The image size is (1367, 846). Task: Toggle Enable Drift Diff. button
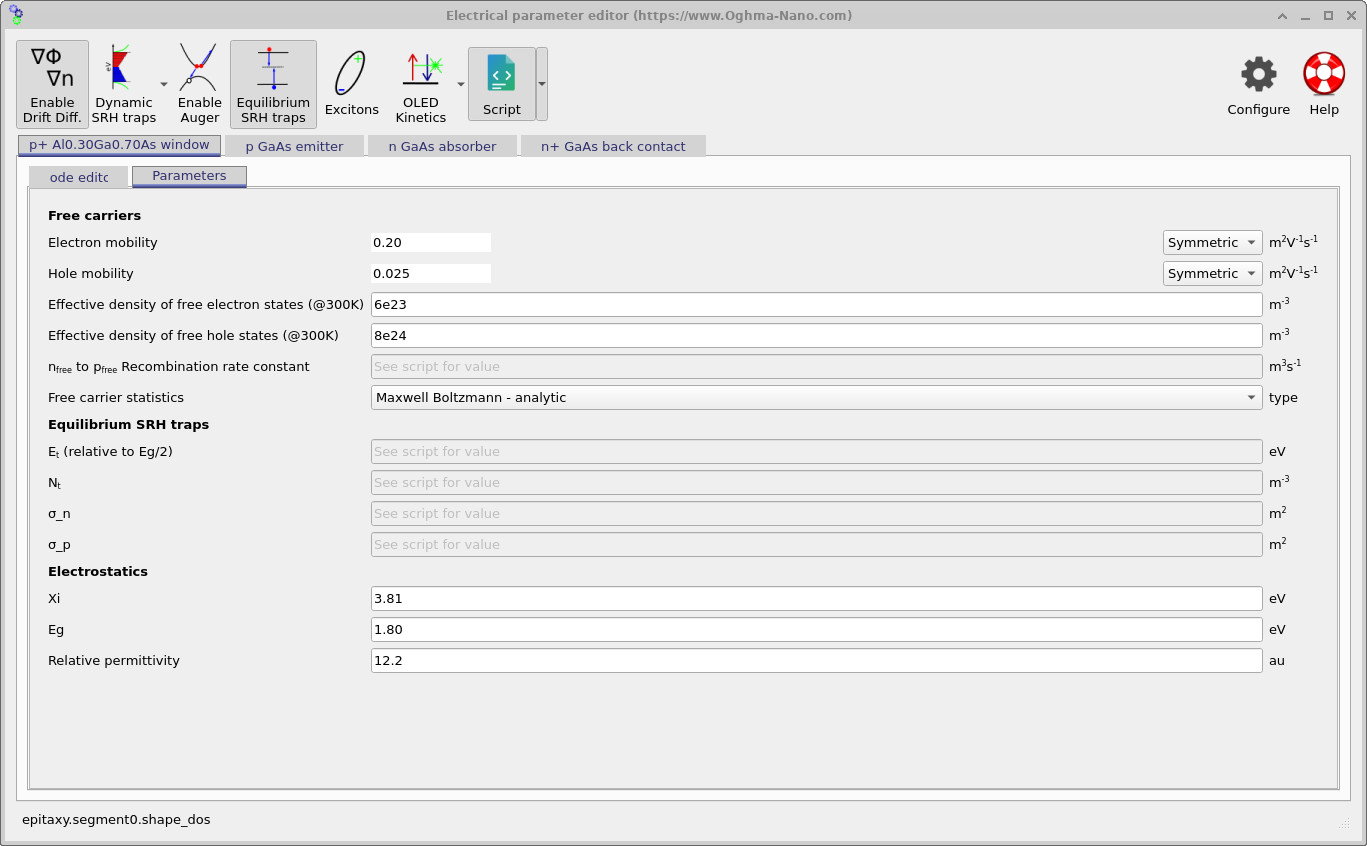(x=52, y=84)
